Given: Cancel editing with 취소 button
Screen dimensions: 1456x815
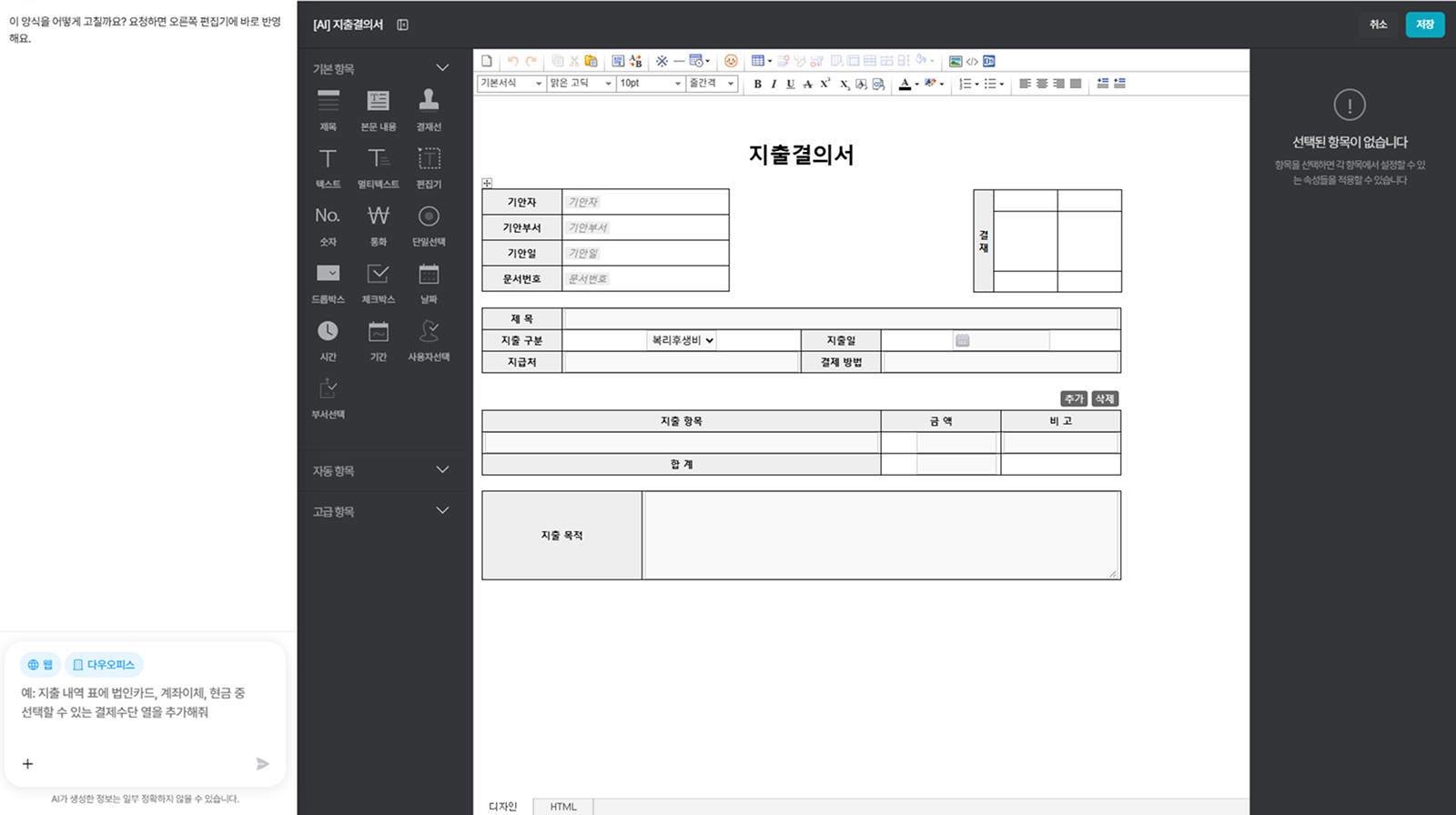Looking at the screenshot, I should [1379, 25].
